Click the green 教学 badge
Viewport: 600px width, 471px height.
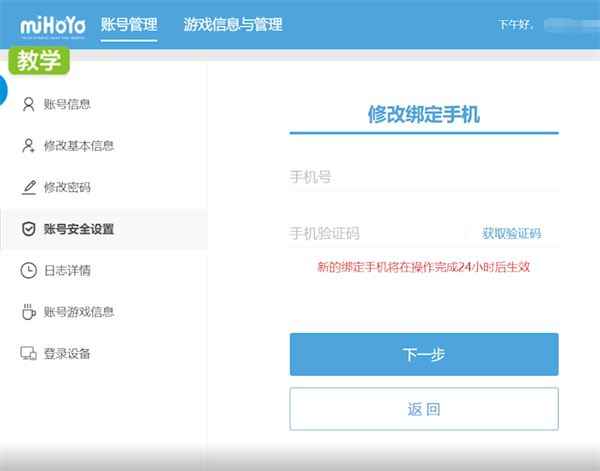pos(40,60)
